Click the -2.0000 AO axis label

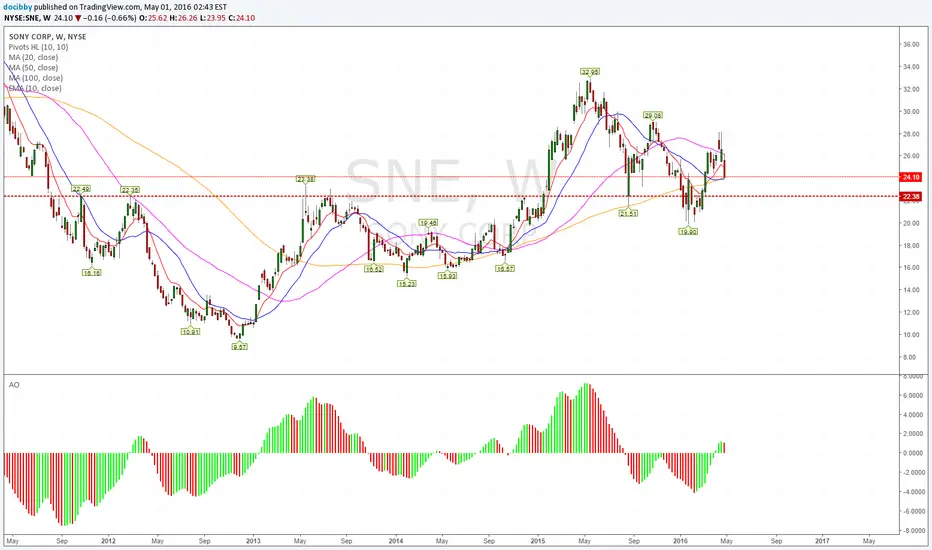coord(913,472)
